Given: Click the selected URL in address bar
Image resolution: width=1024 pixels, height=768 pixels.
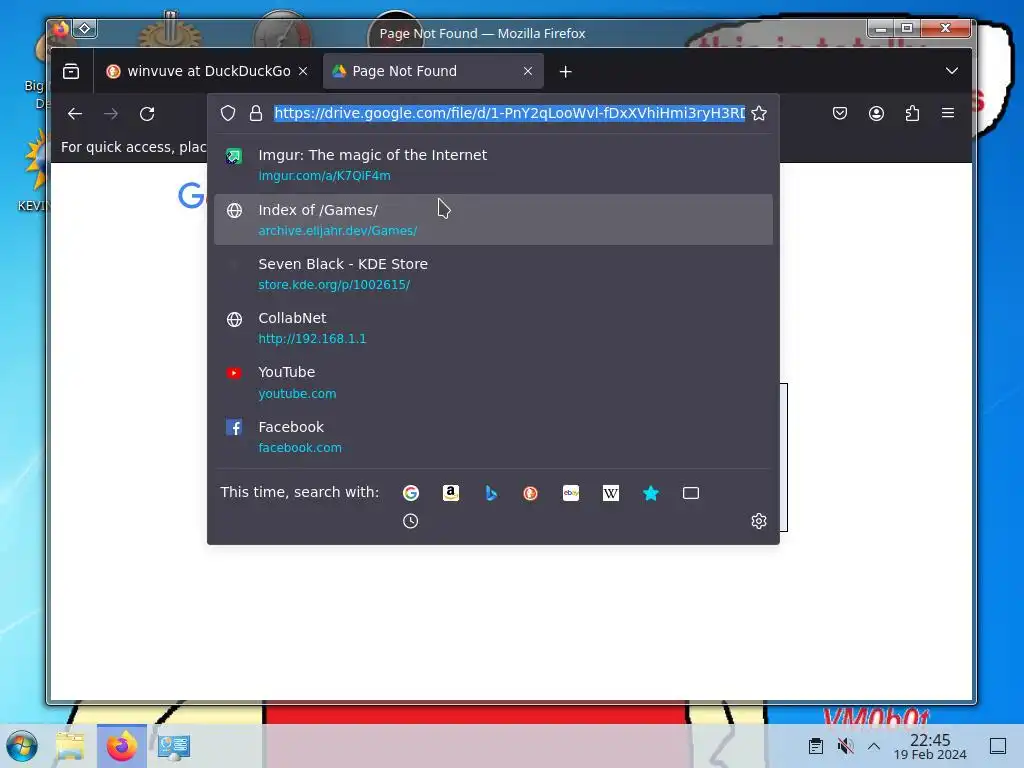Looking at the screenshot, I should coord(509,113).
